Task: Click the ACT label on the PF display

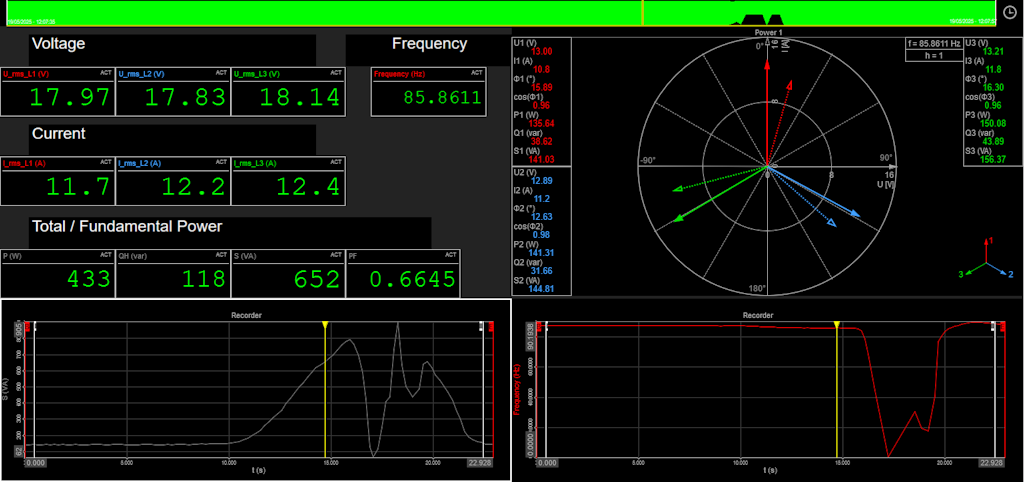Action: (x=451, y=255)
